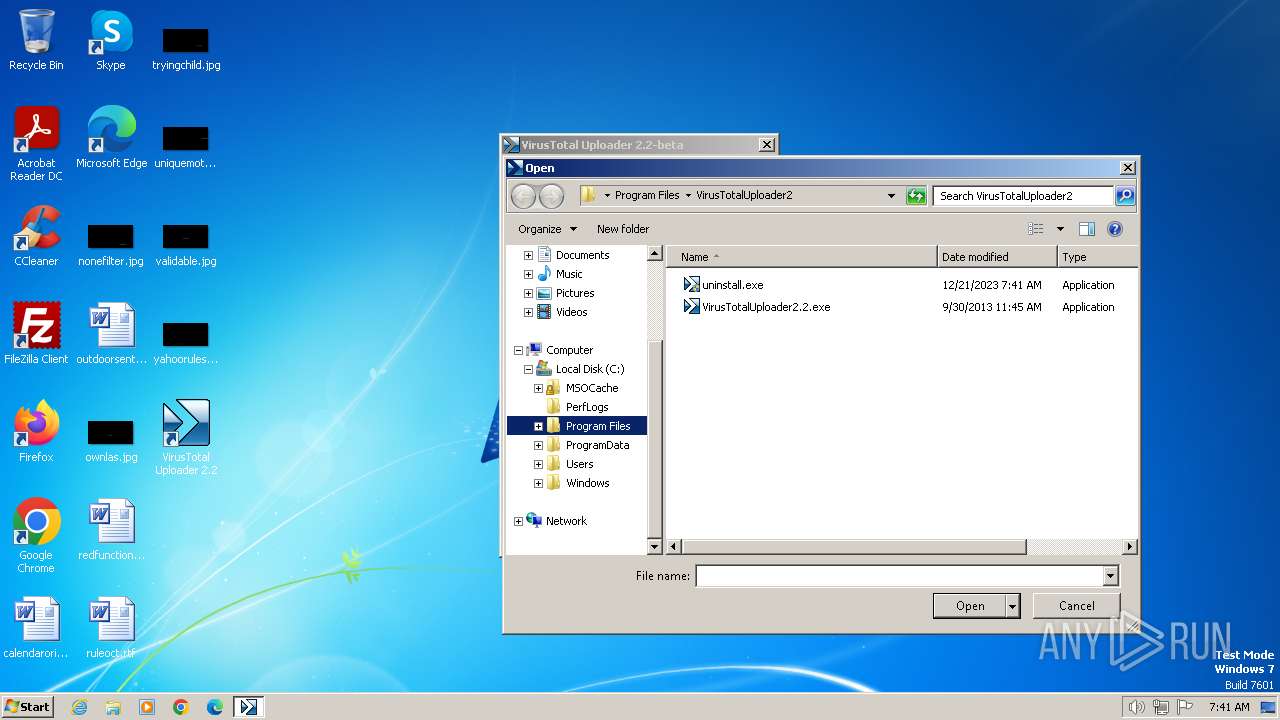1280x720 pixels.
Task: Click Program Files in address breadcrumb
Action: [647, 196]
